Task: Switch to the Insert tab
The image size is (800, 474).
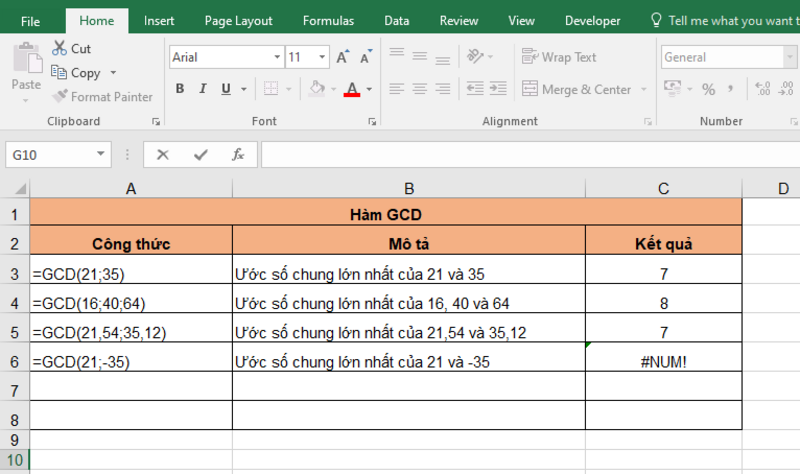Action: (x=159, y=21)
